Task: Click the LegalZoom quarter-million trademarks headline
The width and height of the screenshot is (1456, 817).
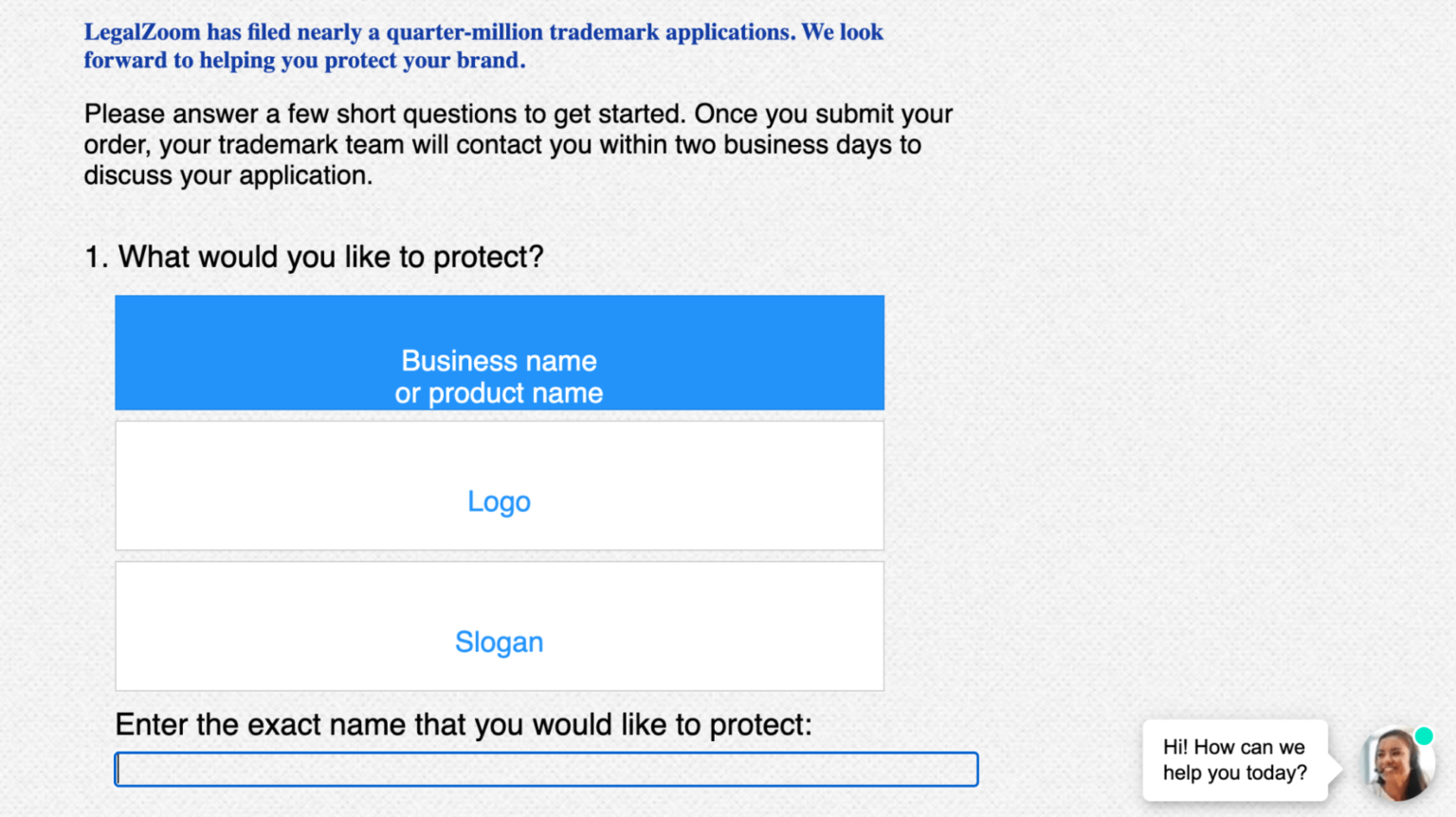Action: 483,45
